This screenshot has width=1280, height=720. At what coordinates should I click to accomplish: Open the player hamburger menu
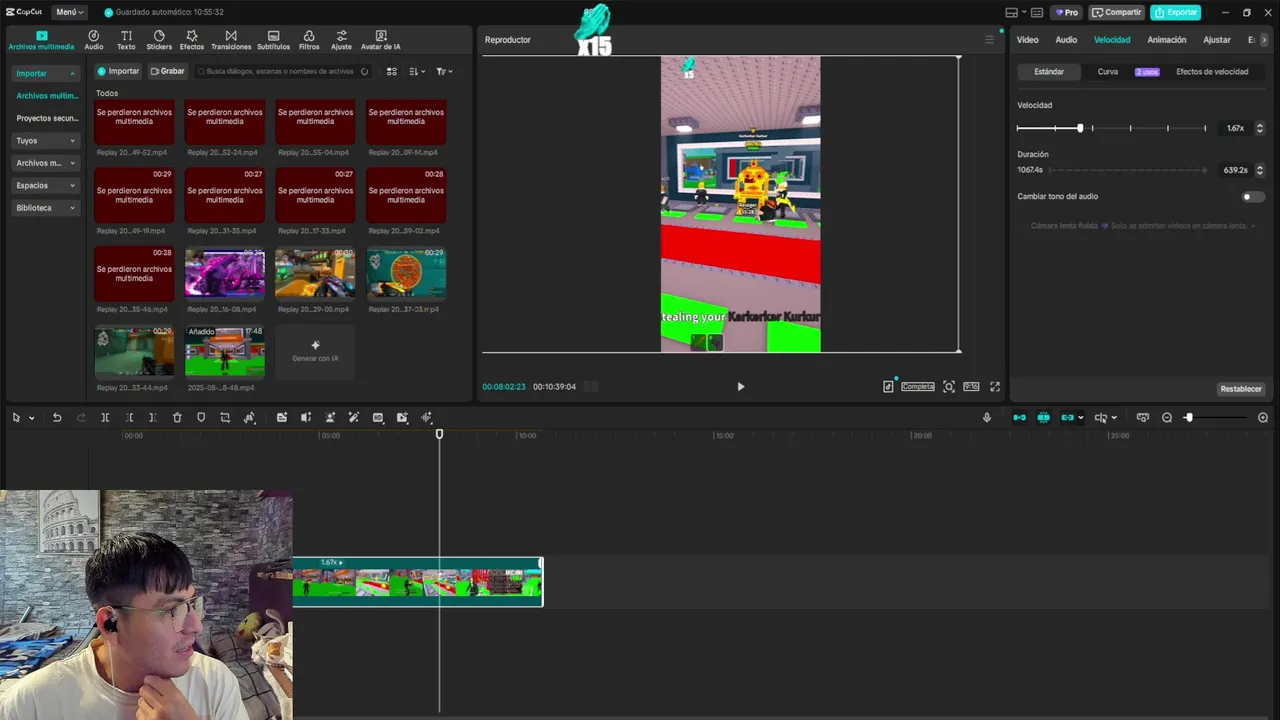[990, 40]
